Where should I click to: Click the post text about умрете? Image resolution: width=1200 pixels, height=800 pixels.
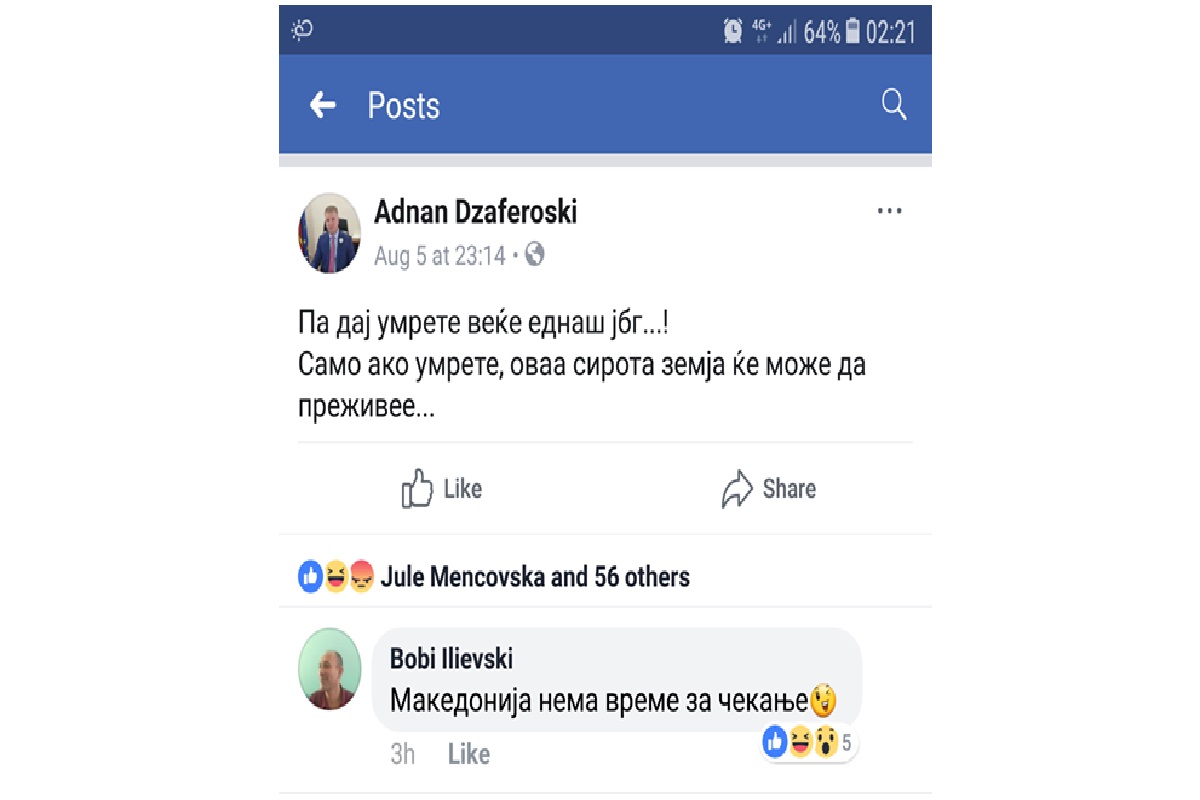[x=580, y=366]
